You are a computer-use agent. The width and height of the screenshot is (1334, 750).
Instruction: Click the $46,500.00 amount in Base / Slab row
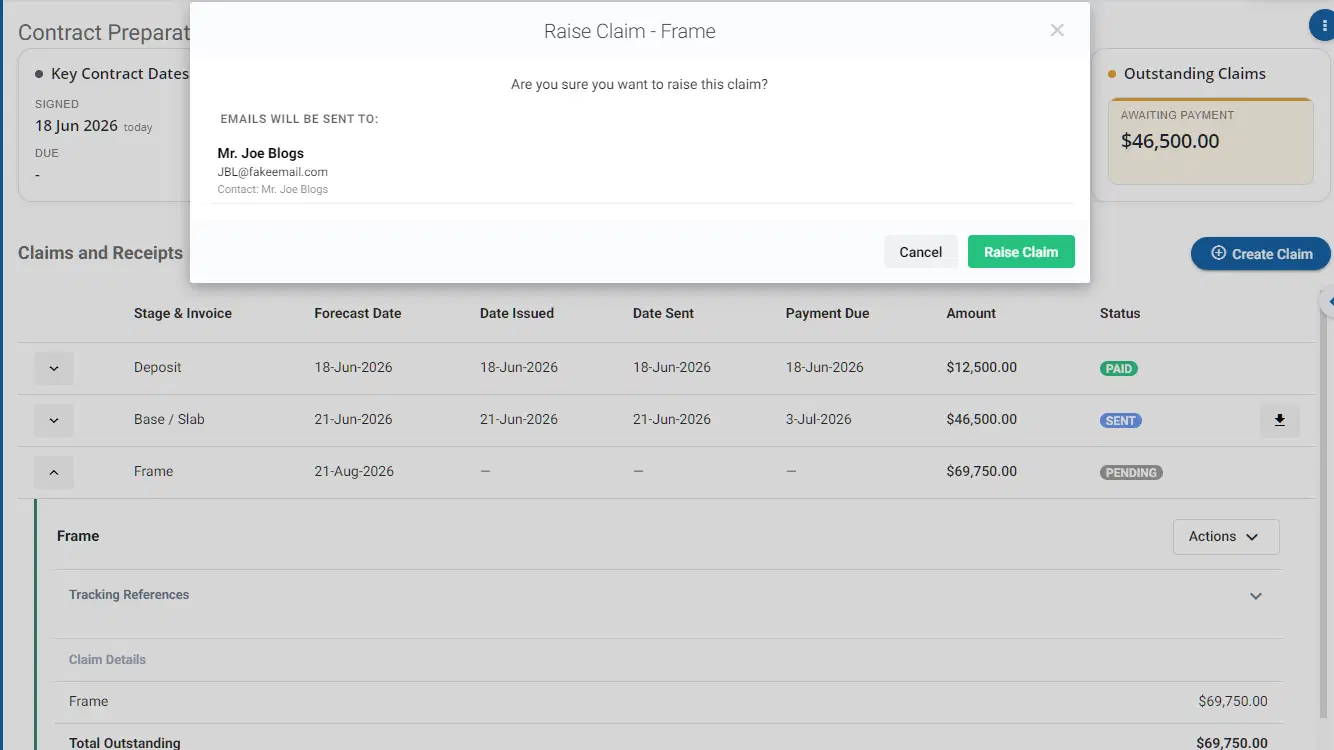982,419
